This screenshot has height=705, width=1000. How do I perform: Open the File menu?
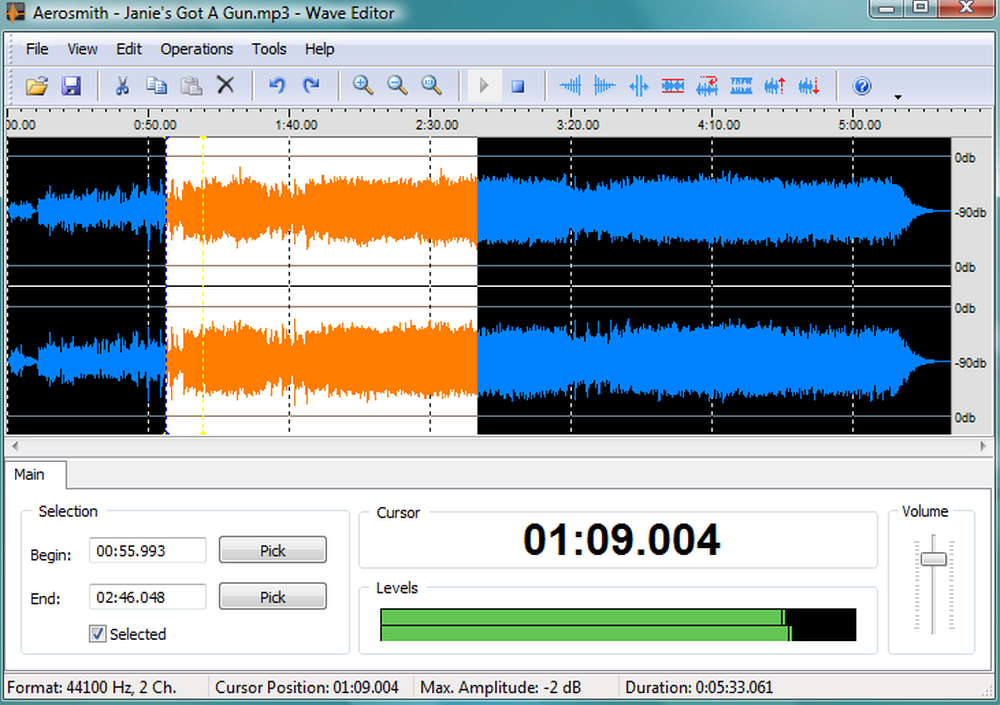tap(37, 49)
